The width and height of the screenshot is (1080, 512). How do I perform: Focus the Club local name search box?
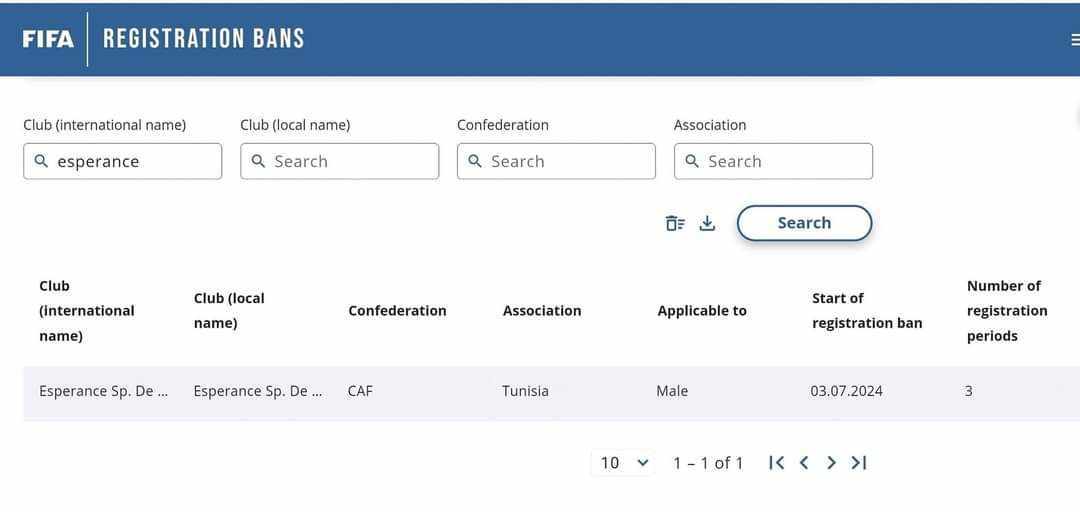tap(340, 161)
